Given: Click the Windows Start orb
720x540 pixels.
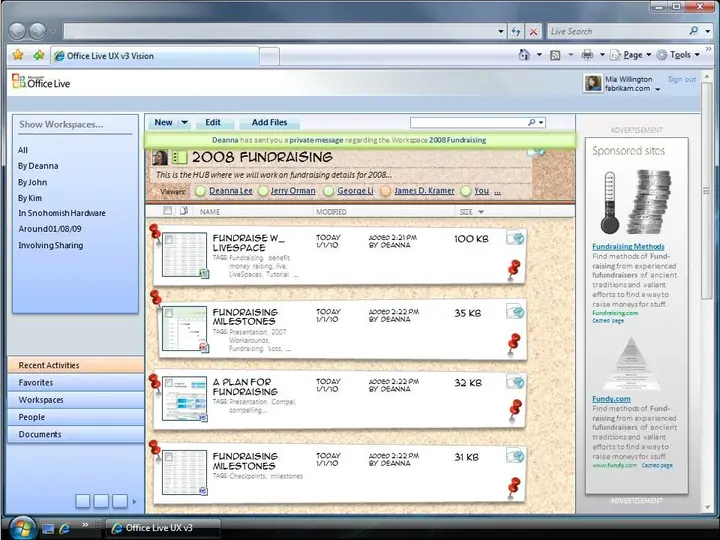Looking at the screenshot, I should pos(22,527).
